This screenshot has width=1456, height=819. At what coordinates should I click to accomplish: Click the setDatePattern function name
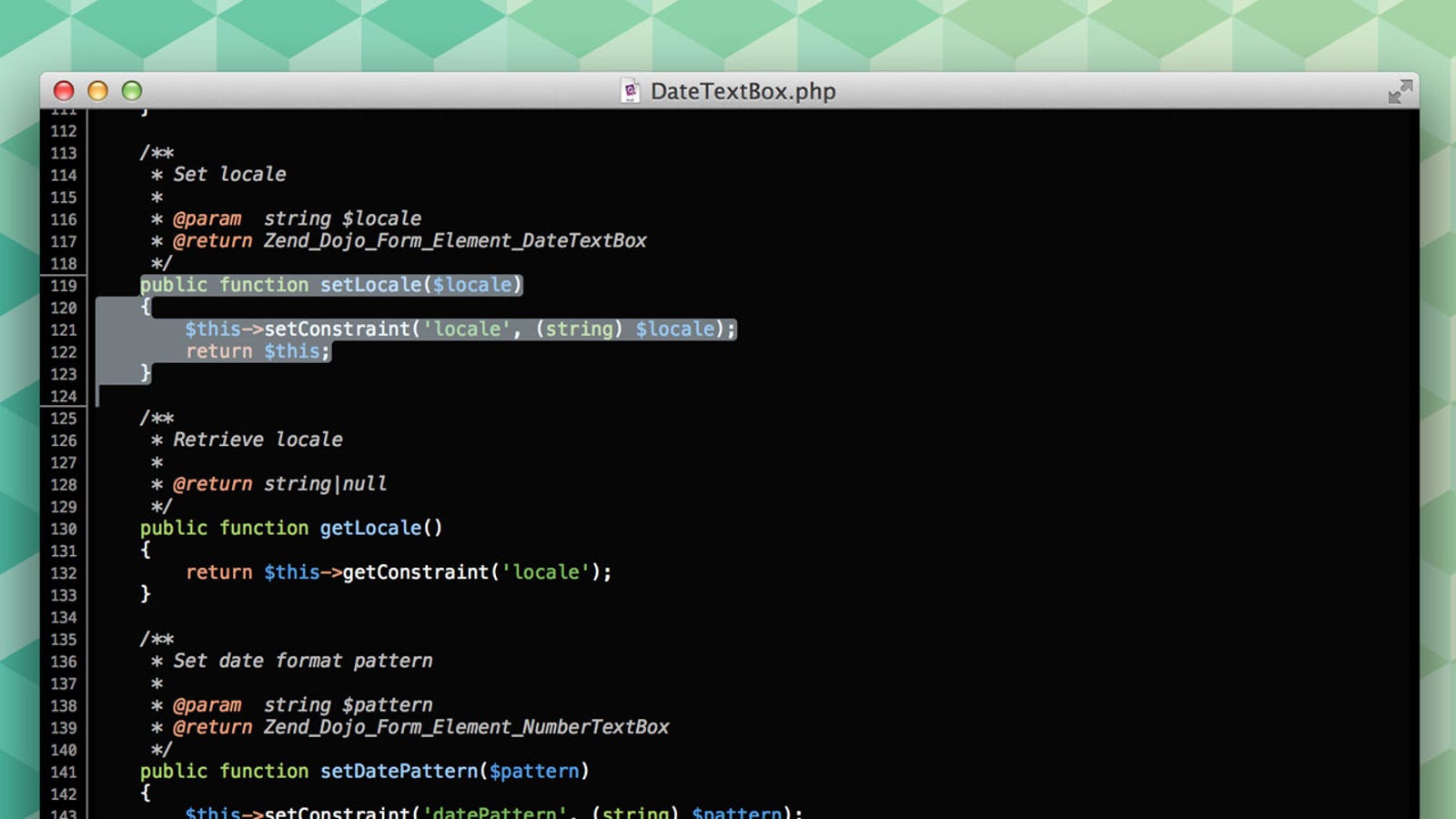click(399, 771)
